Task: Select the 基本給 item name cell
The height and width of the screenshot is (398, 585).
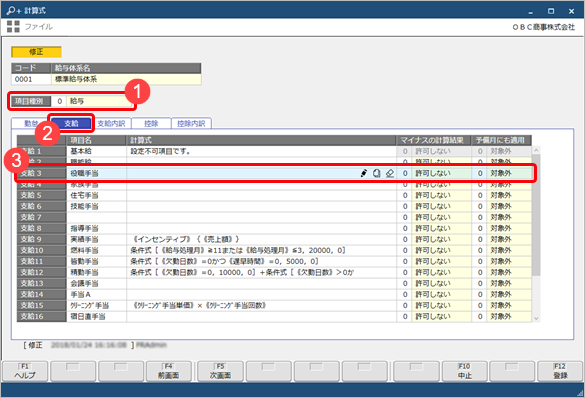Action: 96,151
